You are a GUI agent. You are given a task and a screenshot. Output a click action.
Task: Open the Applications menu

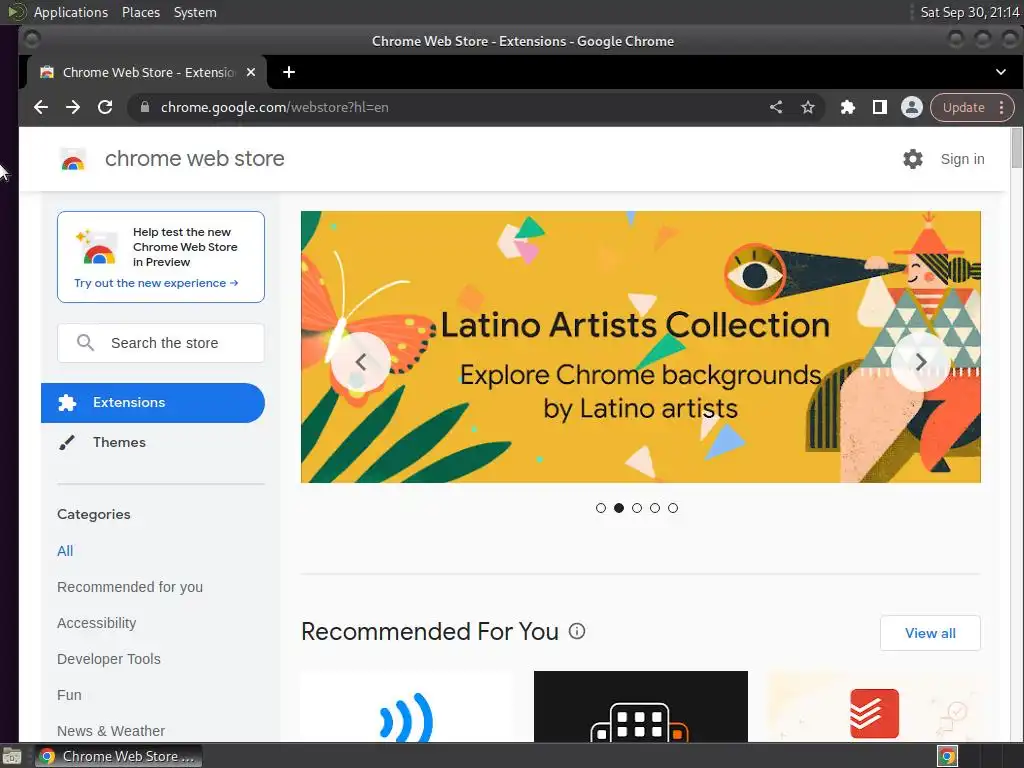[x=71, y=12]
